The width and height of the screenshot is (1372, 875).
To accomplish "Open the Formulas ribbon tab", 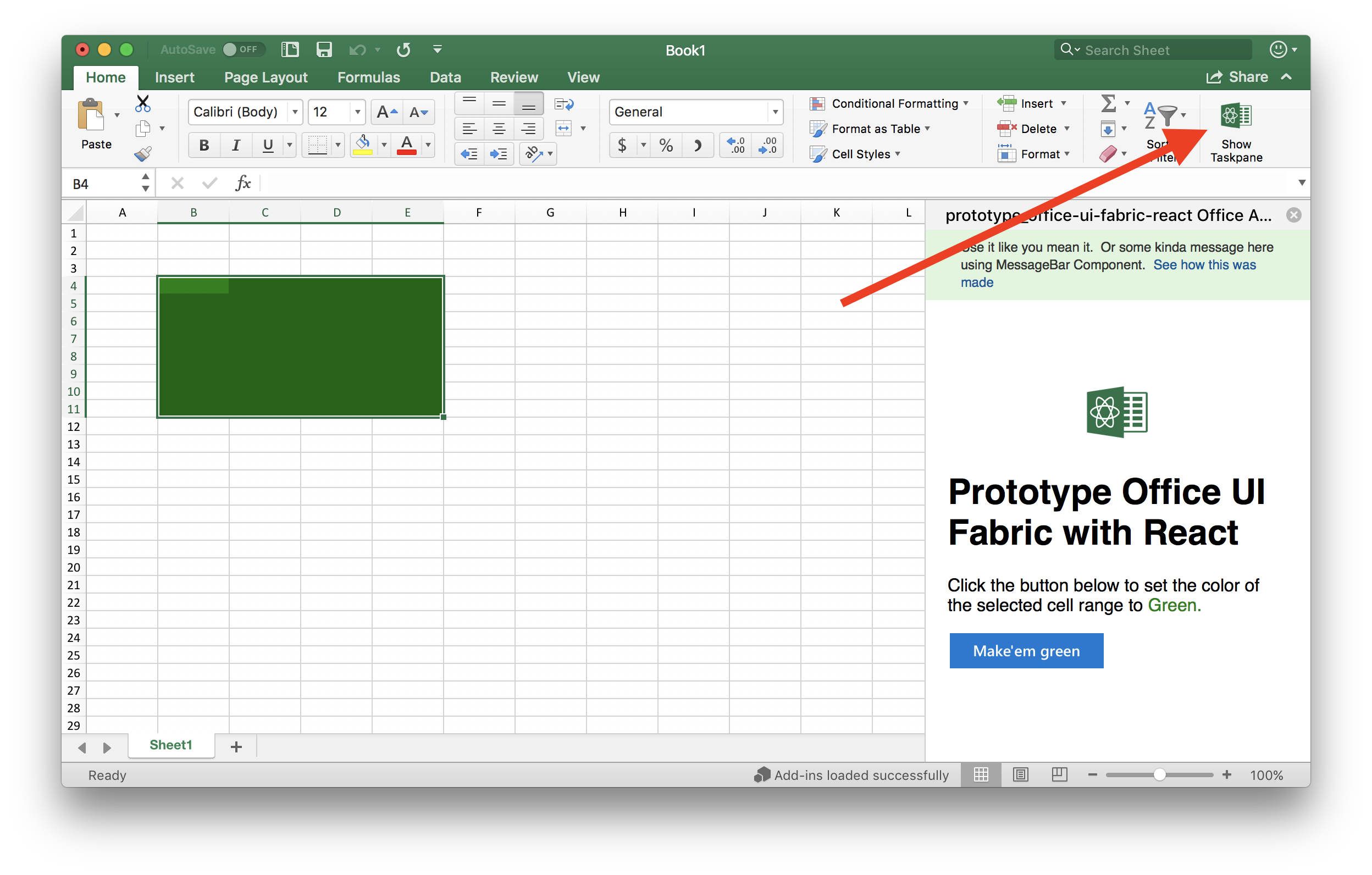I will click(369, 77).
